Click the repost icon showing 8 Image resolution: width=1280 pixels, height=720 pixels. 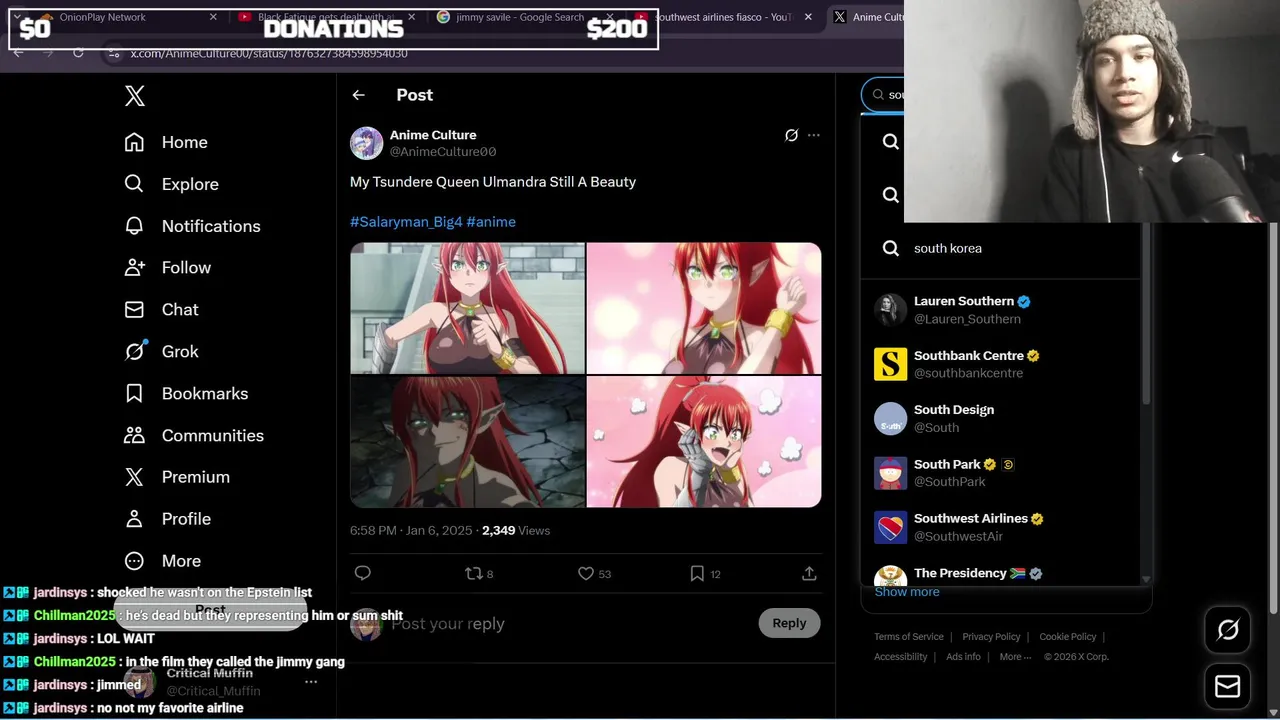tap(479, 573)
